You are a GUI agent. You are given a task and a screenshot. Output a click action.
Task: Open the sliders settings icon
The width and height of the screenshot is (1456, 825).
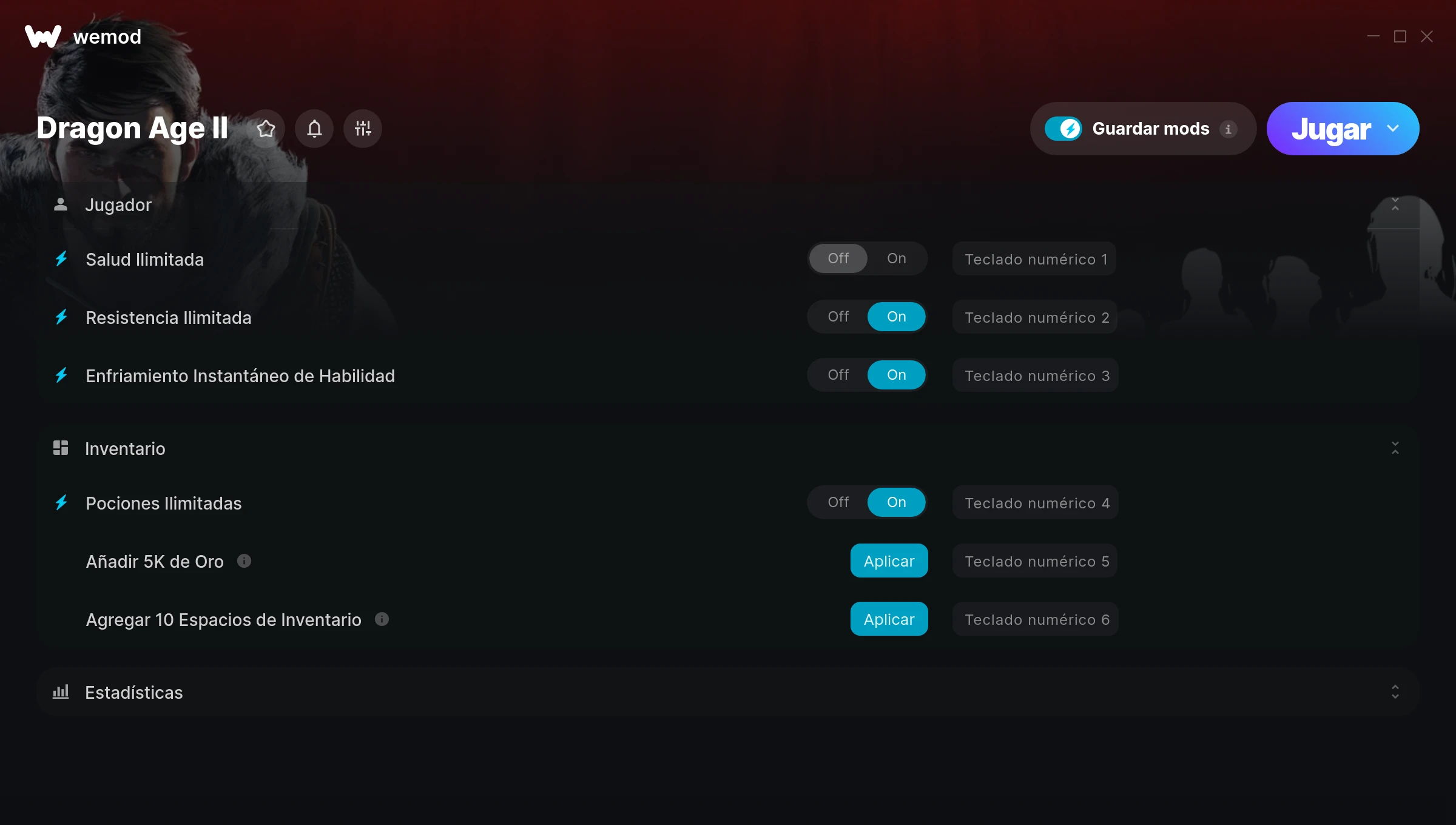click(363, 129)
